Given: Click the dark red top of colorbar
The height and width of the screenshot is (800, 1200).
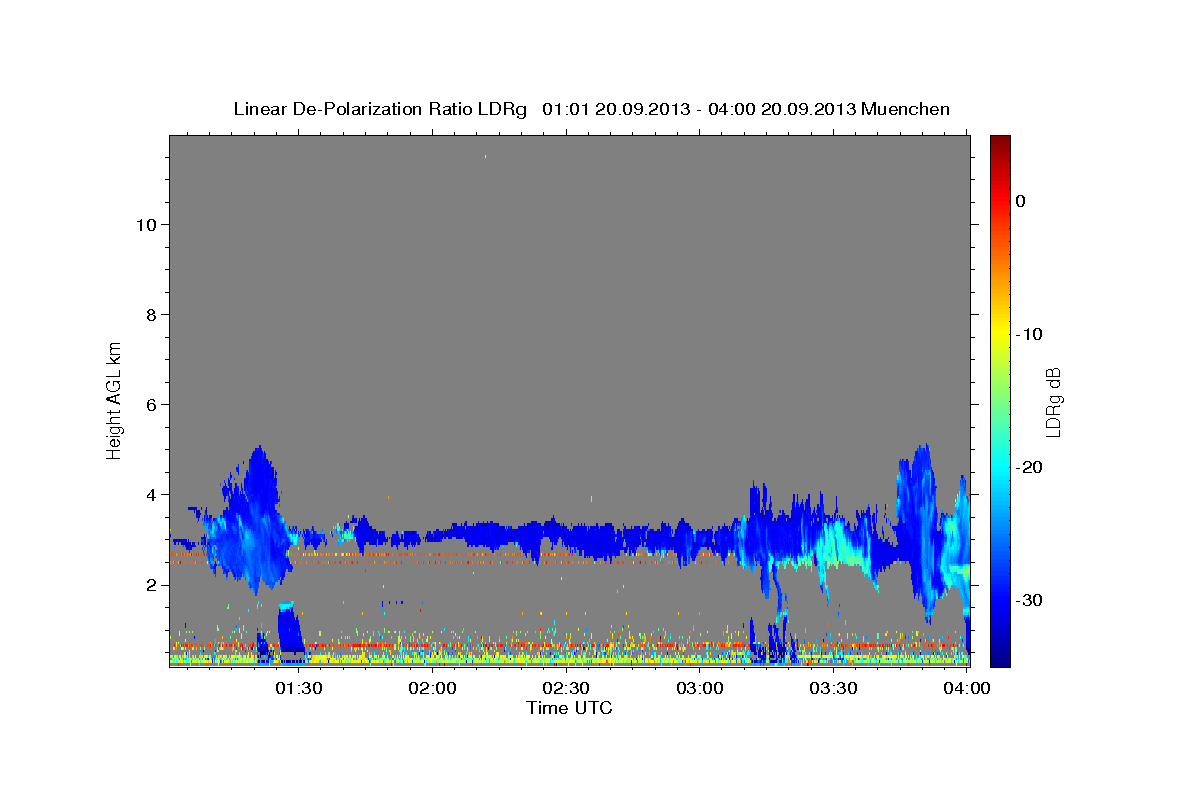Looking at the screenshot, I should tap(999, 145).
